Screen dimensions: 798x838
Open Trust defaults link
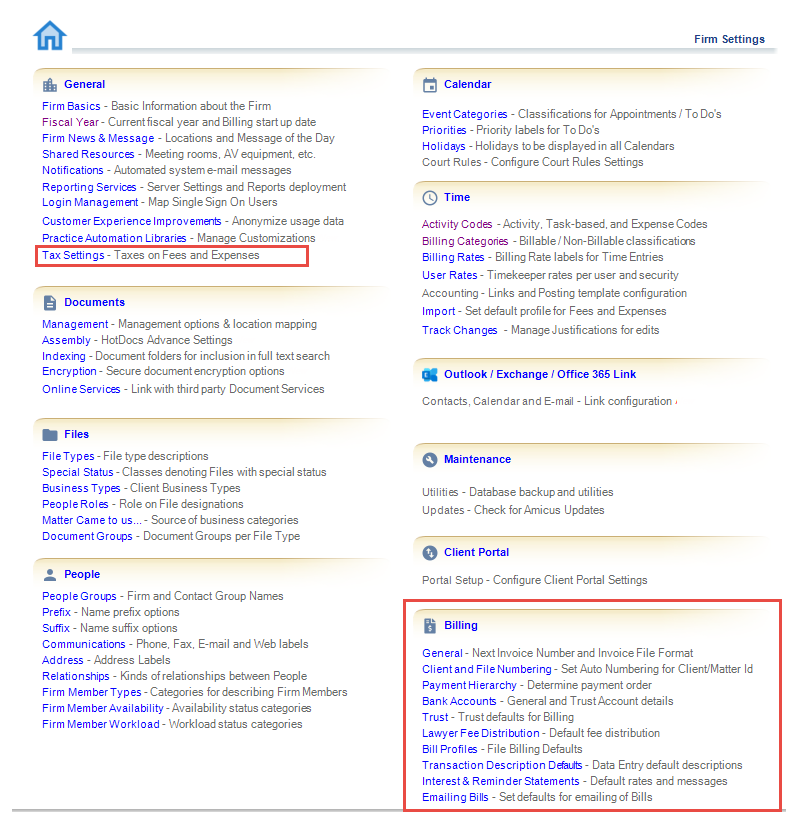pyautogui.click(x=435, y=718)
